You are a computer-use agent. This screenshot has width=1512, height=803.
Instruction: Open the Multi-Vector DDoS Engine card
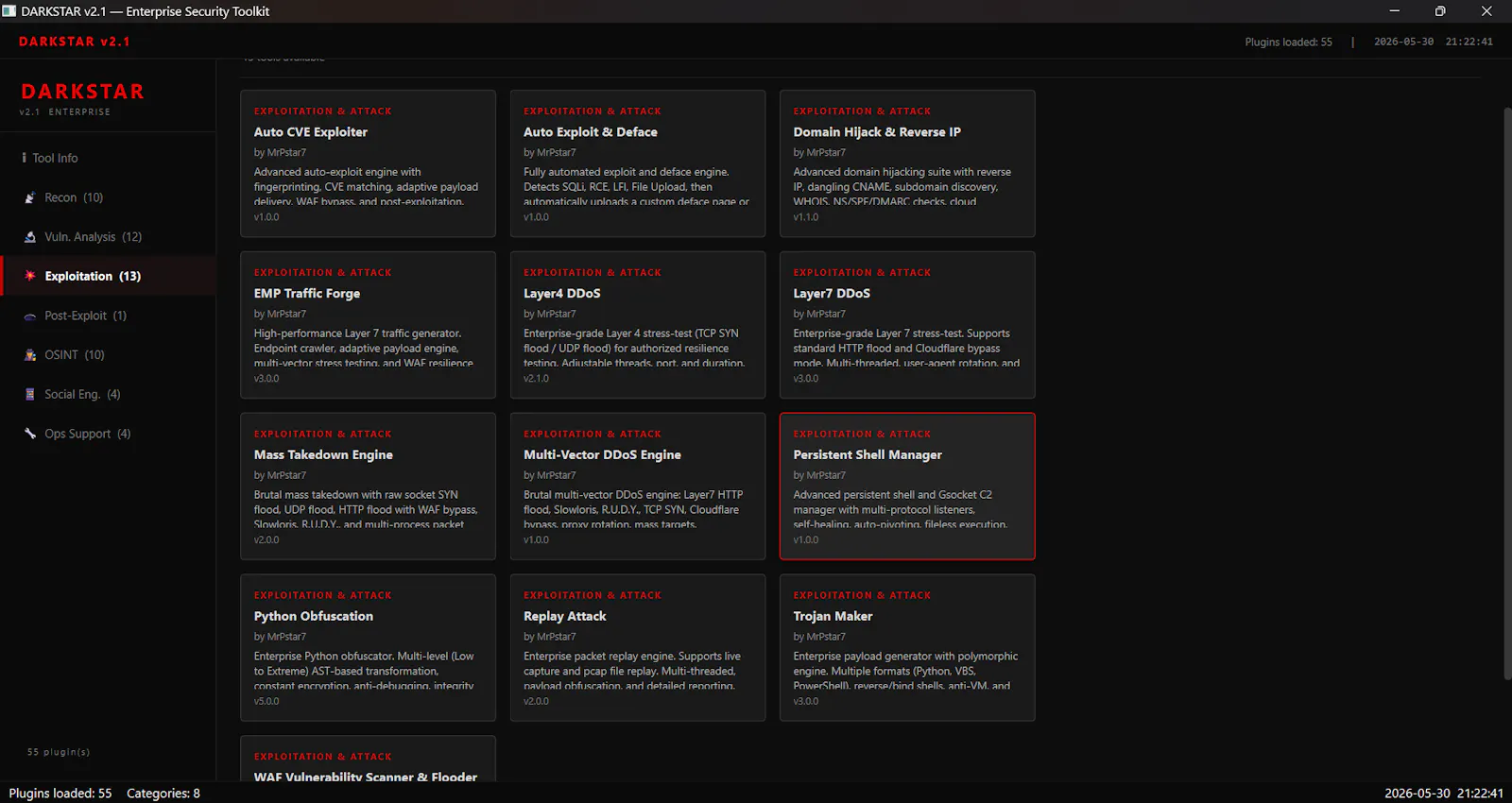point(638,487)
